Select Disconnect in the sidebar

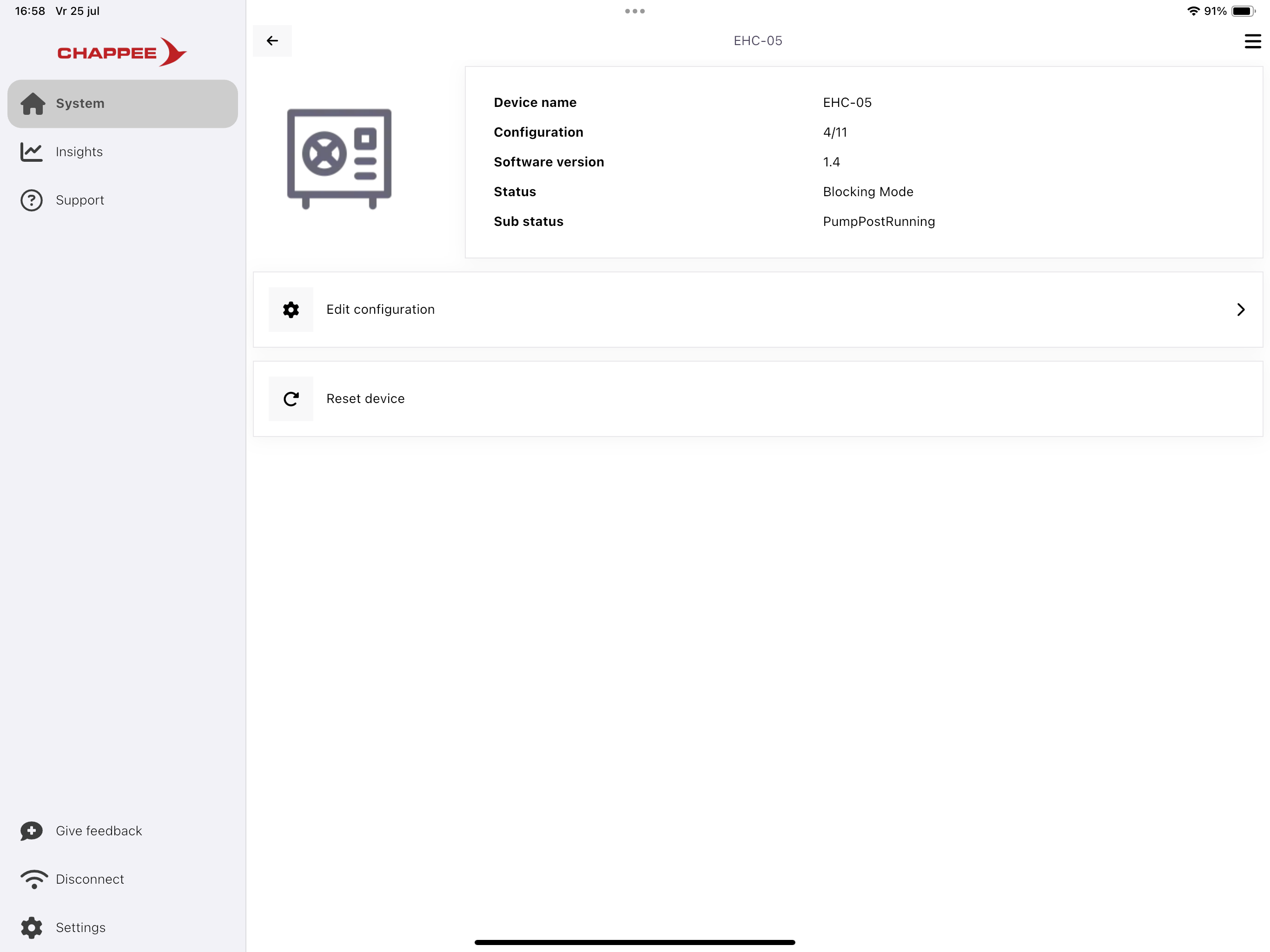[122, 879]
